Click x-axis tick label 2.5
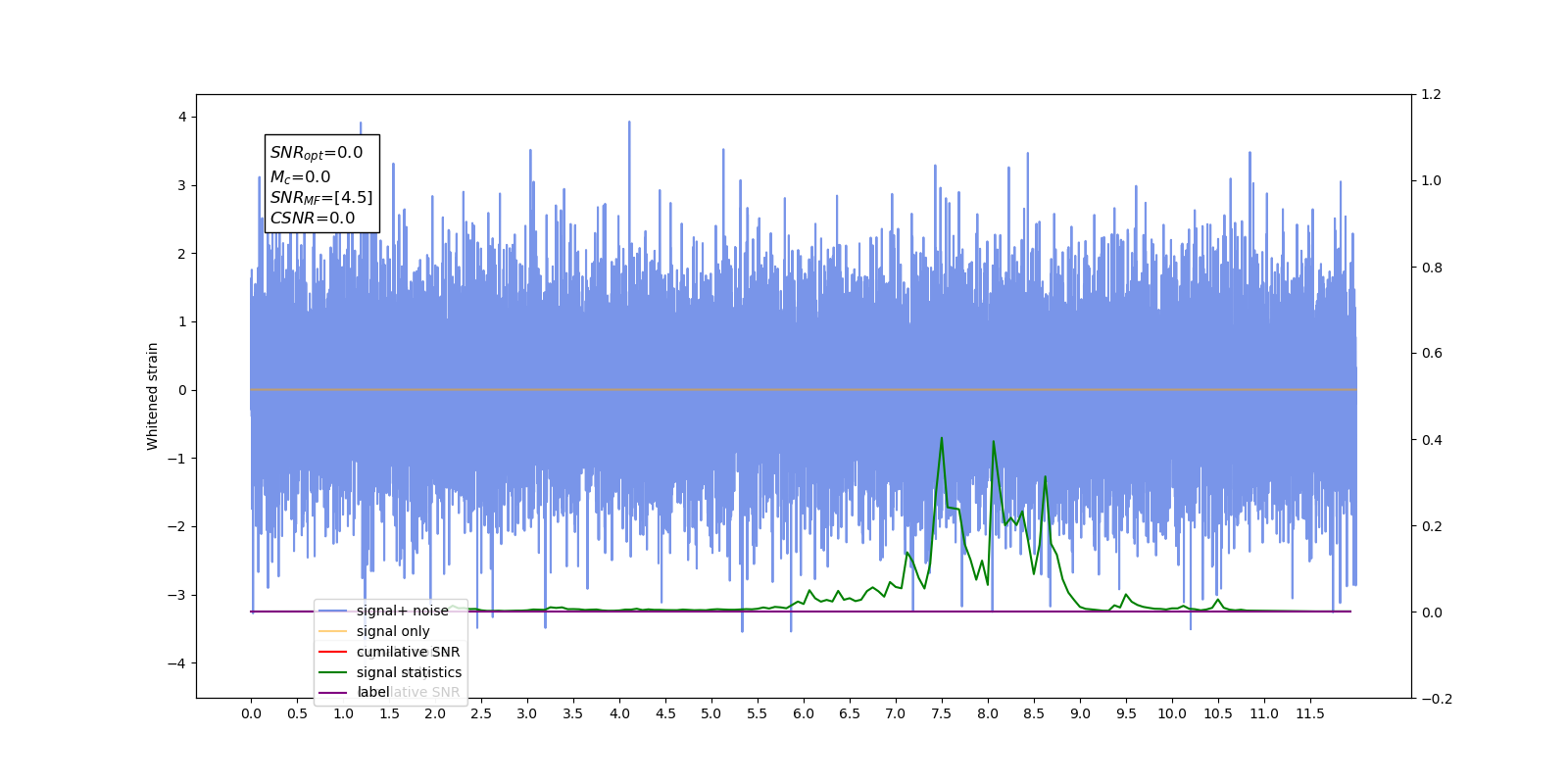This screenshot has width=1568, height=784. tap(481, 713)
